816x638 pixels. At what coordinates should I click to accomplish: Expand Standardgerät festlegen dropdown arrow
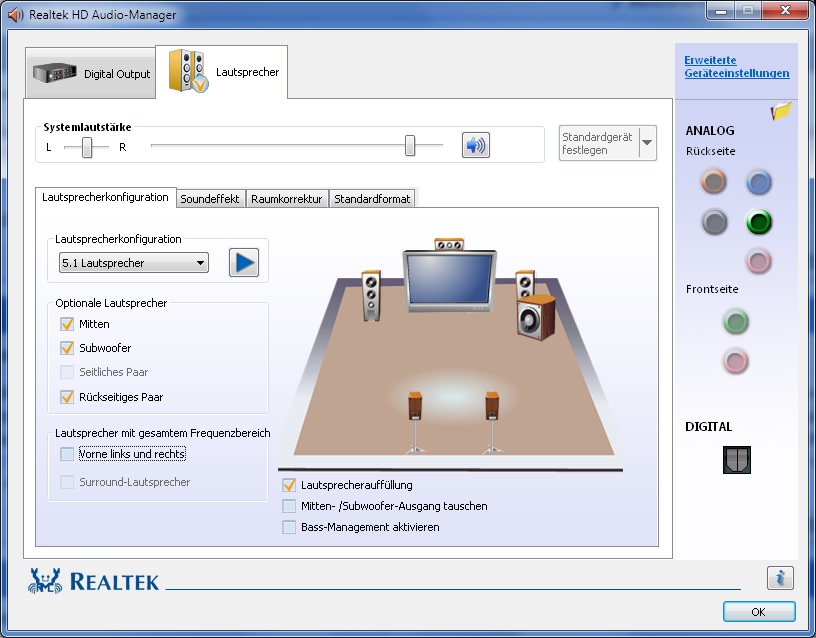pos(647,143)
